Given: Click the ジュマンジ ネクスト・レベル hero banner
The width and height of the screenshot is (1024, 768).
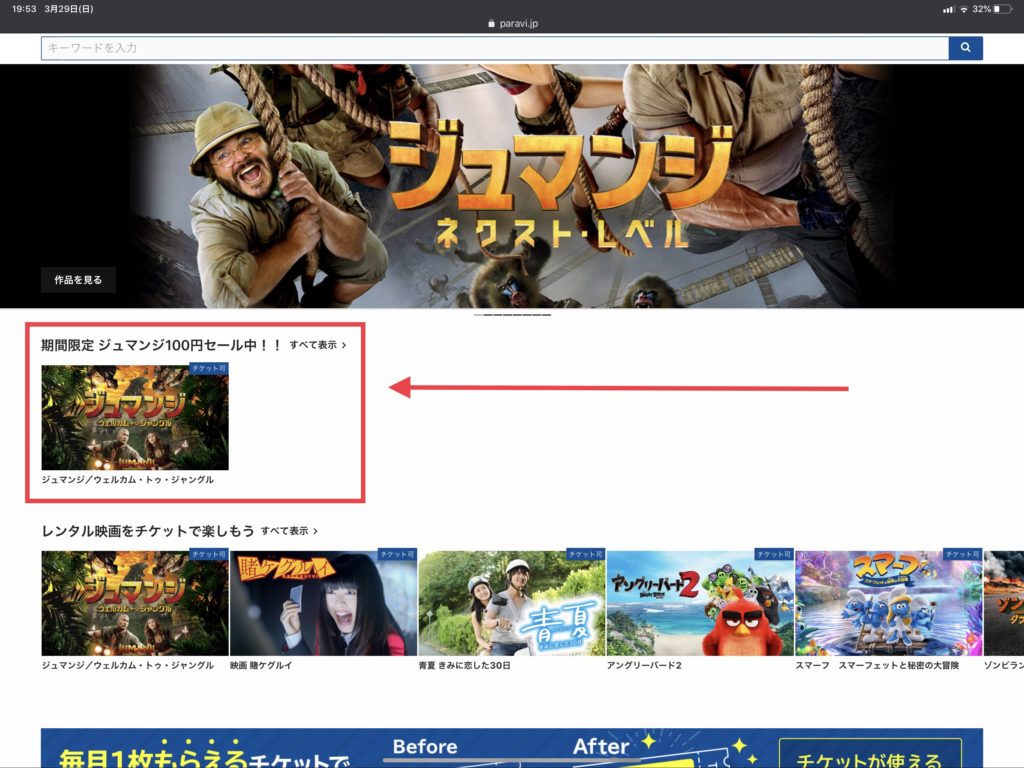Looking at the screenshot, I should coord(512,185).
